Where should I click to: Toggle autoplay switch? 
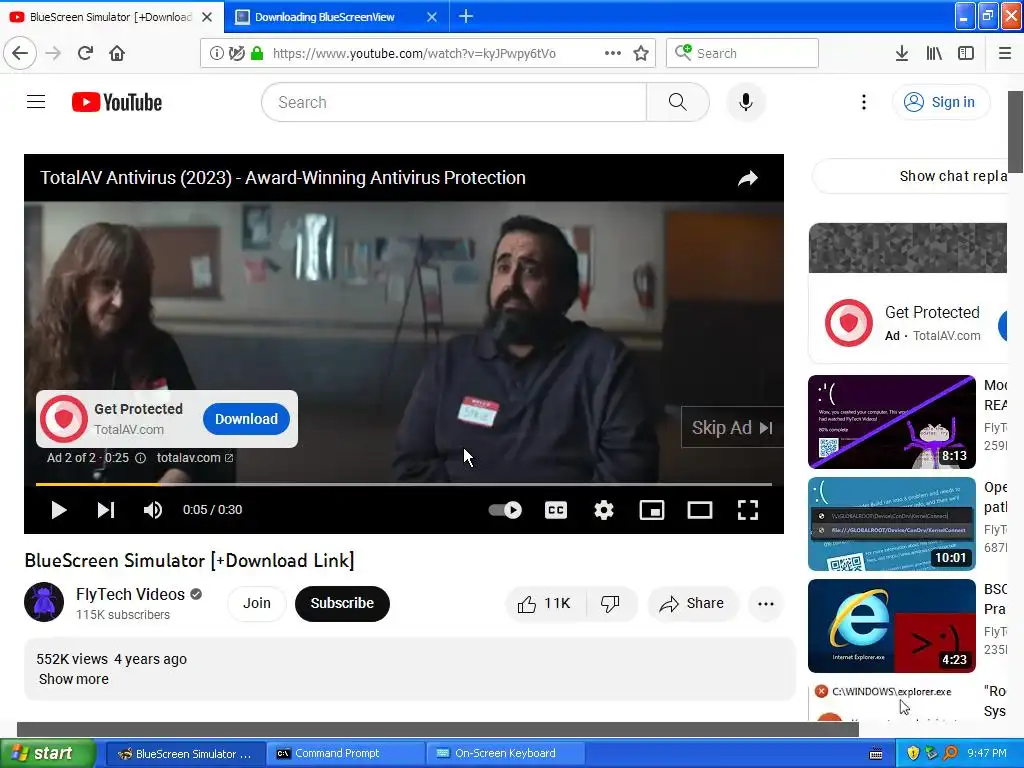[505, 510]
